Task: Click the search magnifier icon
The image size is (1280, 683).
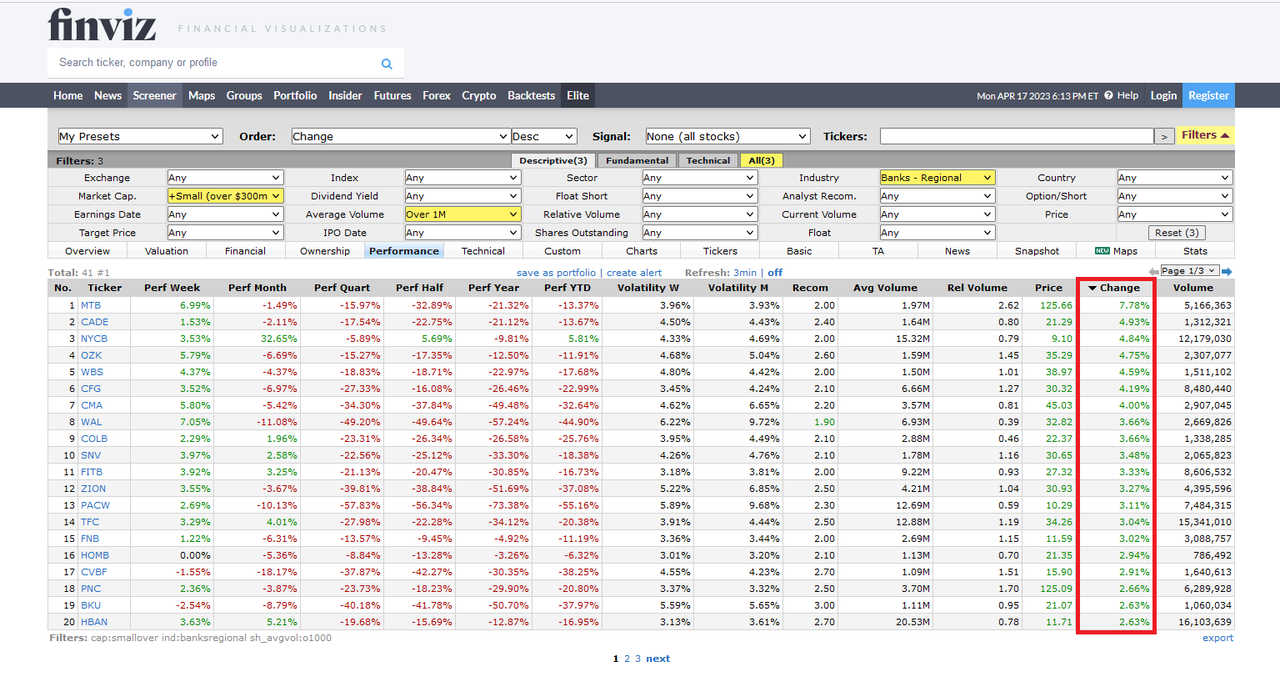Action: tap(387, 63)
